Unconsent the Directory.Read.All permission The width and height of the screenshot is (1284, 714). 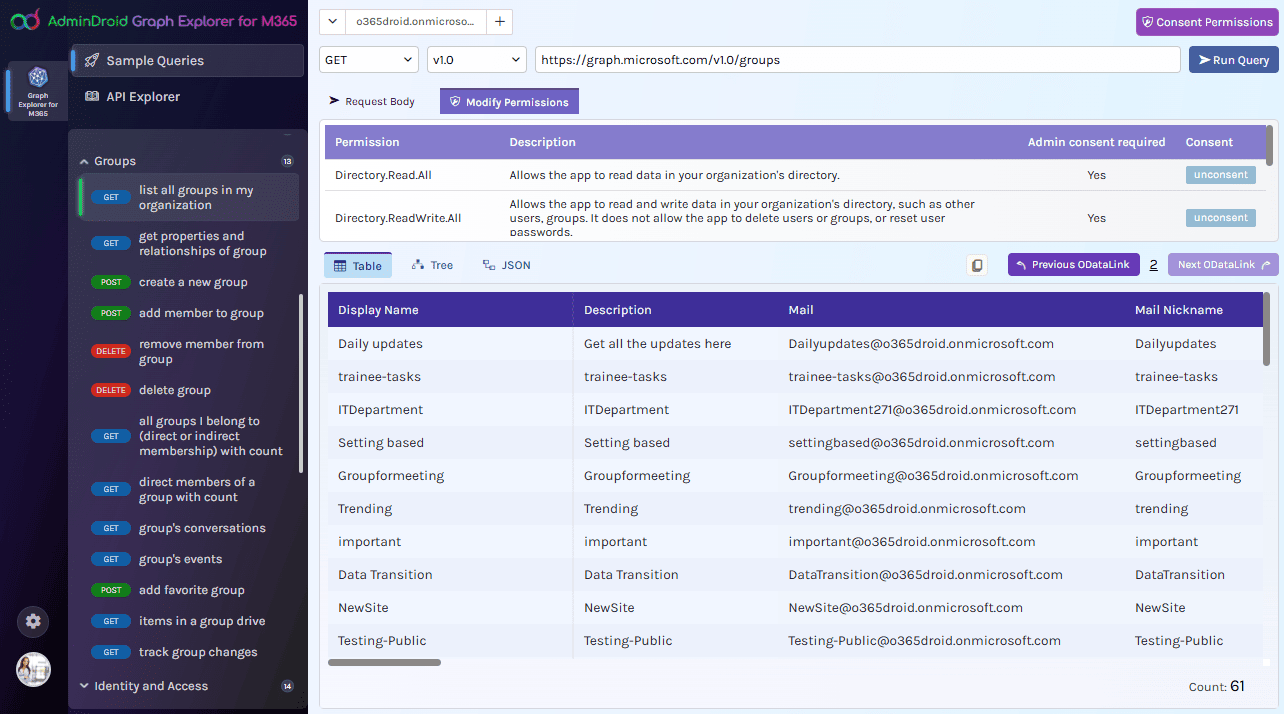[1220, 174]
